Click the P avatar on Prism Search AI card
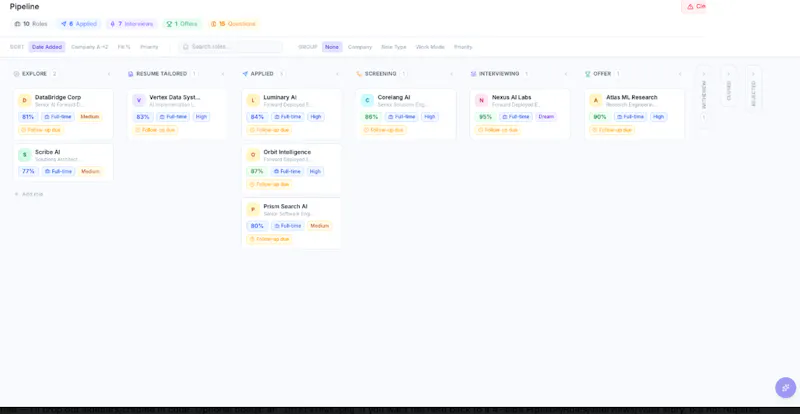 pos(253,209)
